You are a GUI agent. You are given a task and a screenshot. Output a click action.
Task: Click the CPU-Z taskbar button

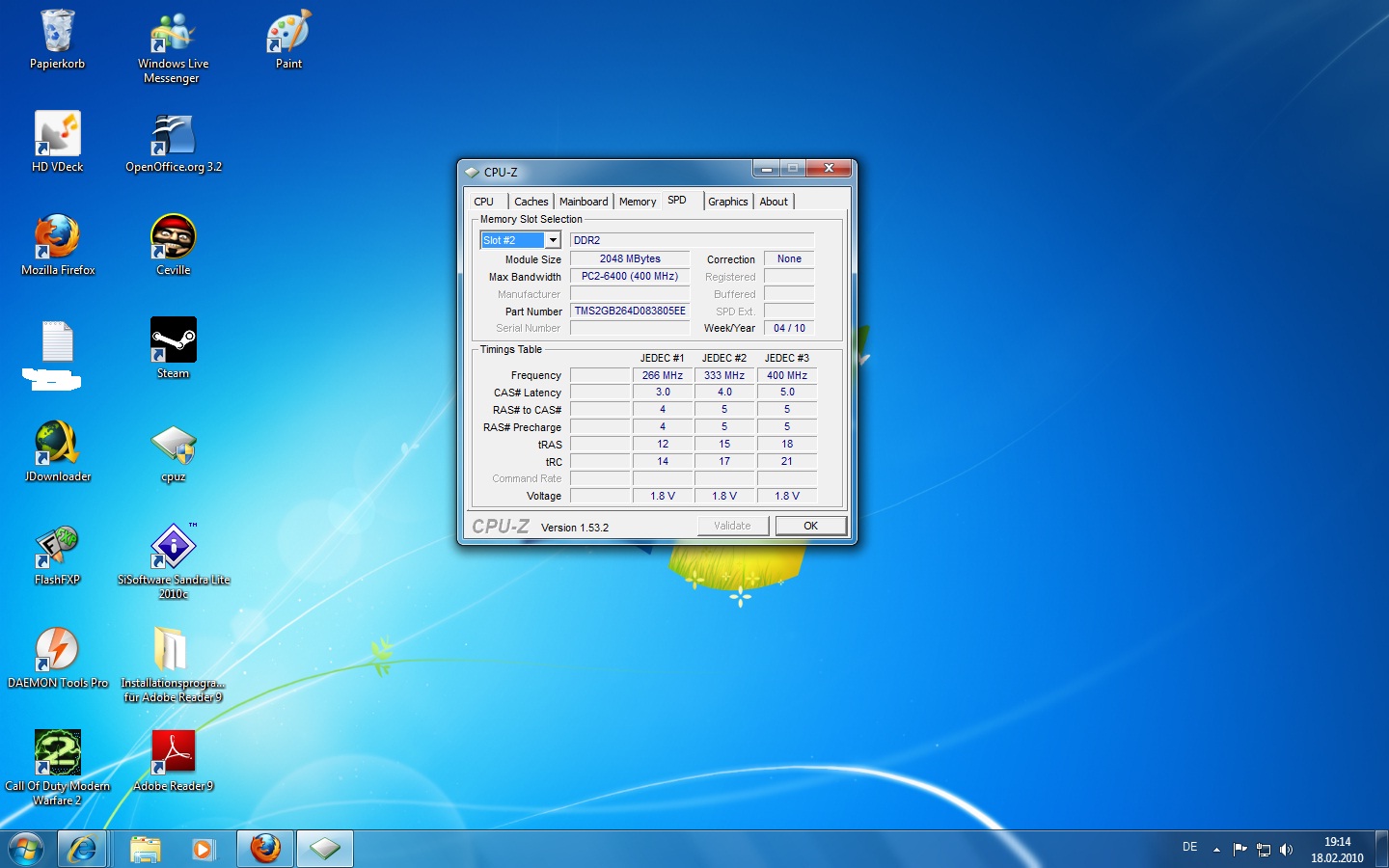coord(325,849)
